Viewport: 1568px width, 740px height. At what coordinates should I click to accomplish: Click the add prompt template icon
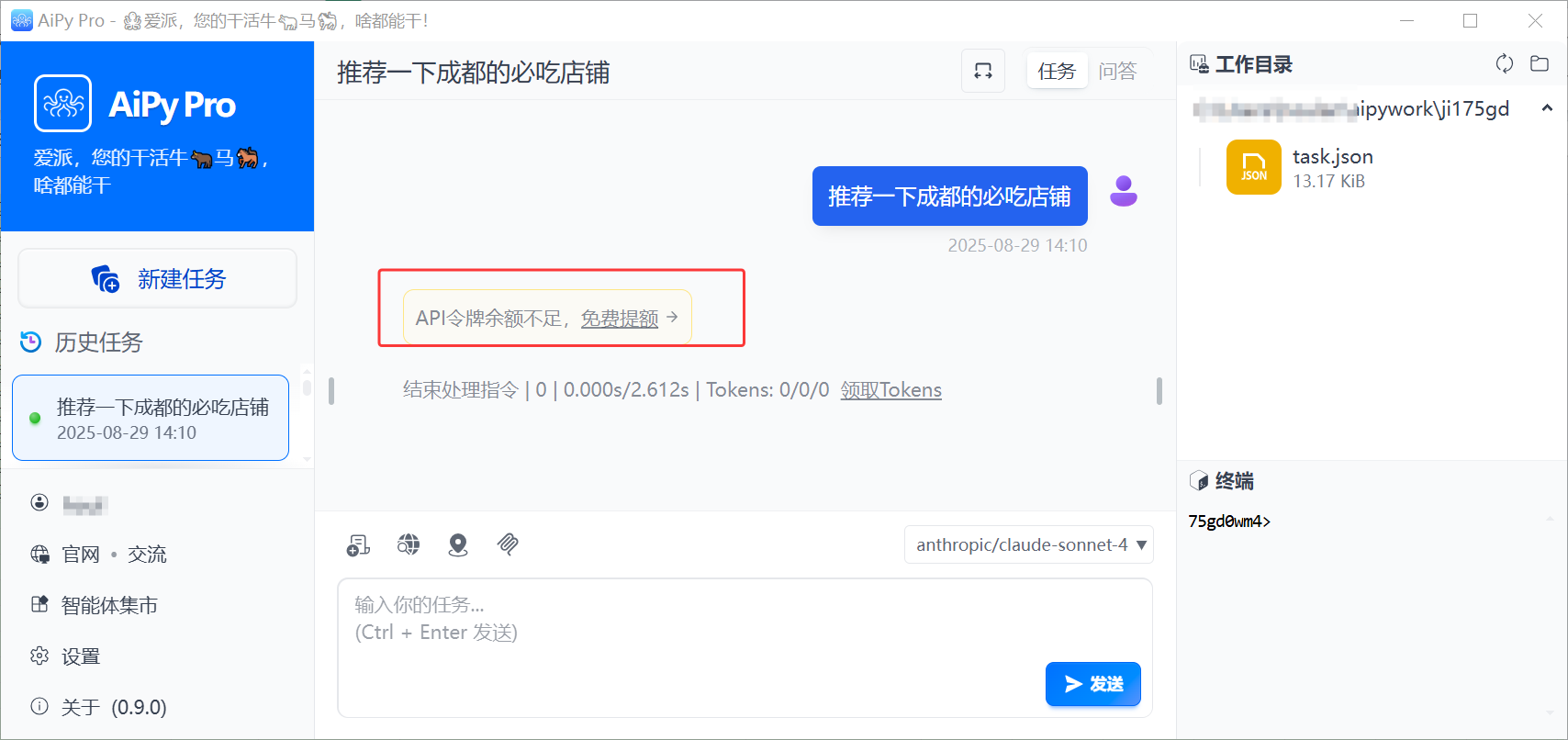click(x=358, y=545)
